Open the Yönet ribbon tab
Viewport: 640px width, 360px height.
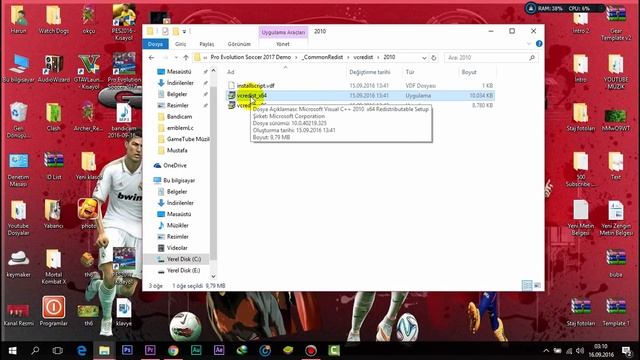[x=283, y=44]
